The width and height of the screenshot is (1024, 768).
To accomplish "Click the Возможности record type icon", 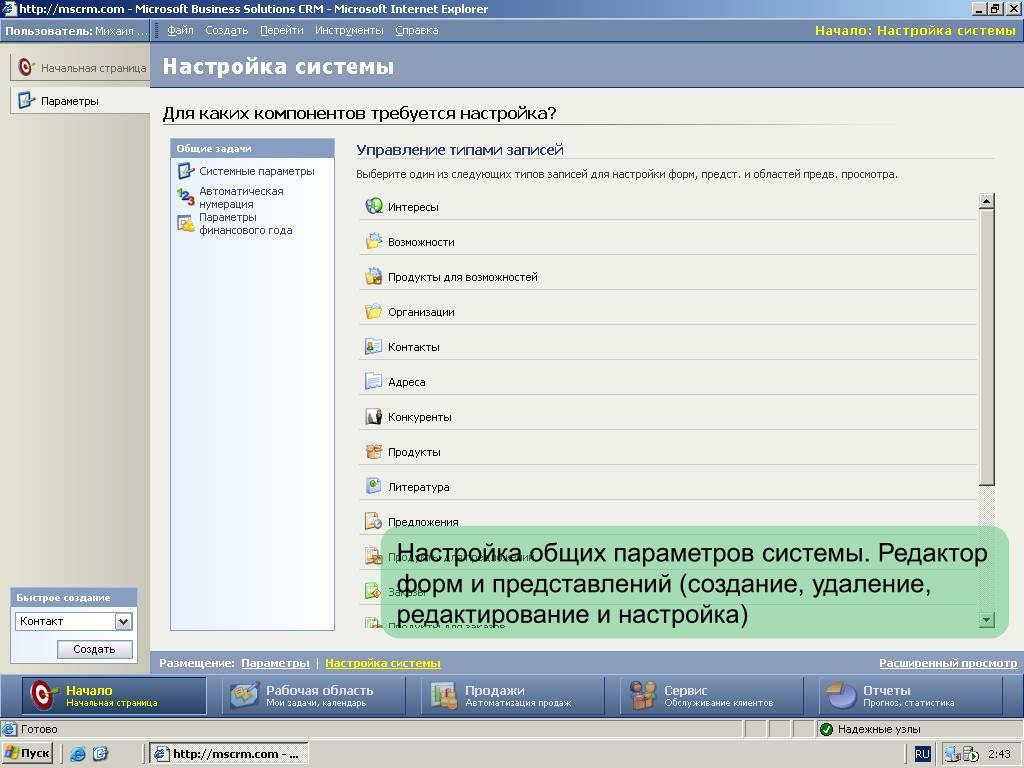I will [374, 242].
